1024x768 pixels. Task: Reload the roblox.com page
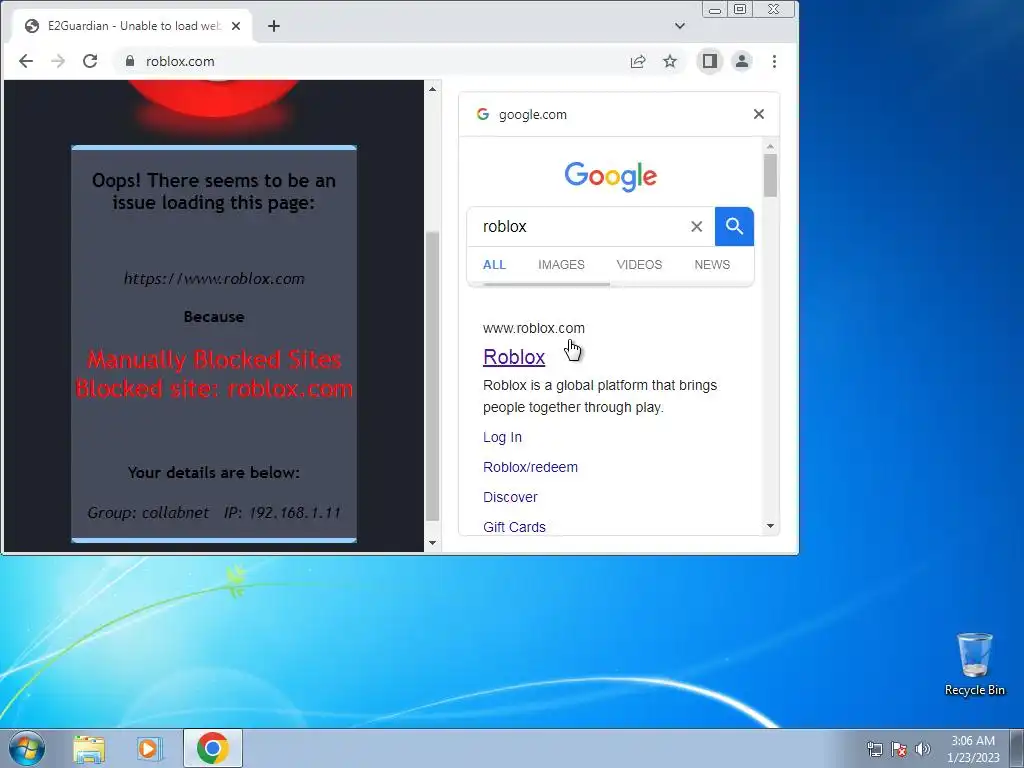point(90,61)
